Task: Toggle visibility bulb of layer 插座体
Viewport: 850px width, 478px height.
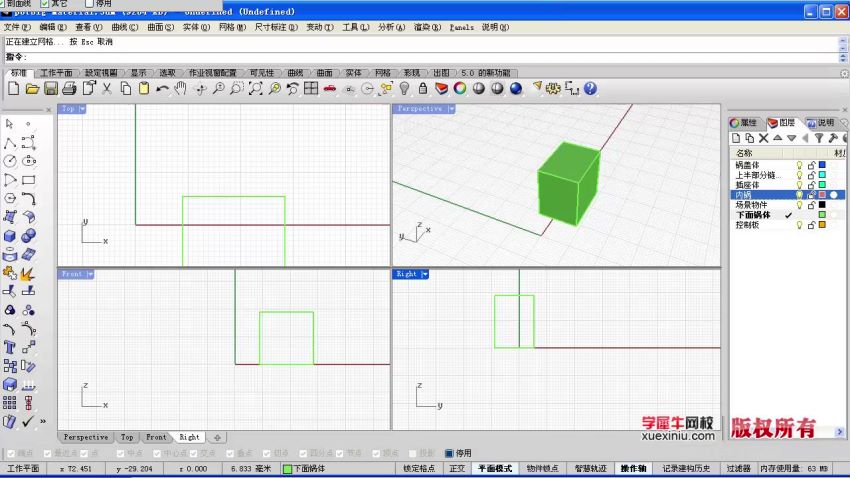Action: point(799,185)
